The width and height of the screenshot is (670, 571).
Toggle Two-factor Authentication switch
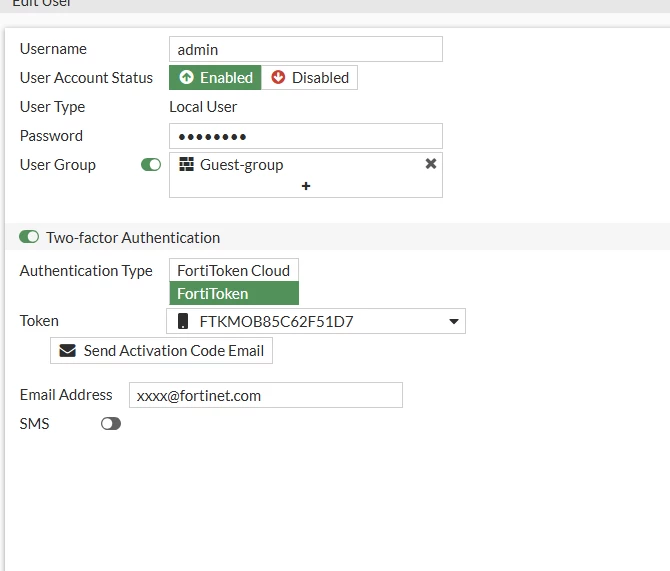pyautogui.click(x=29, y=237)
